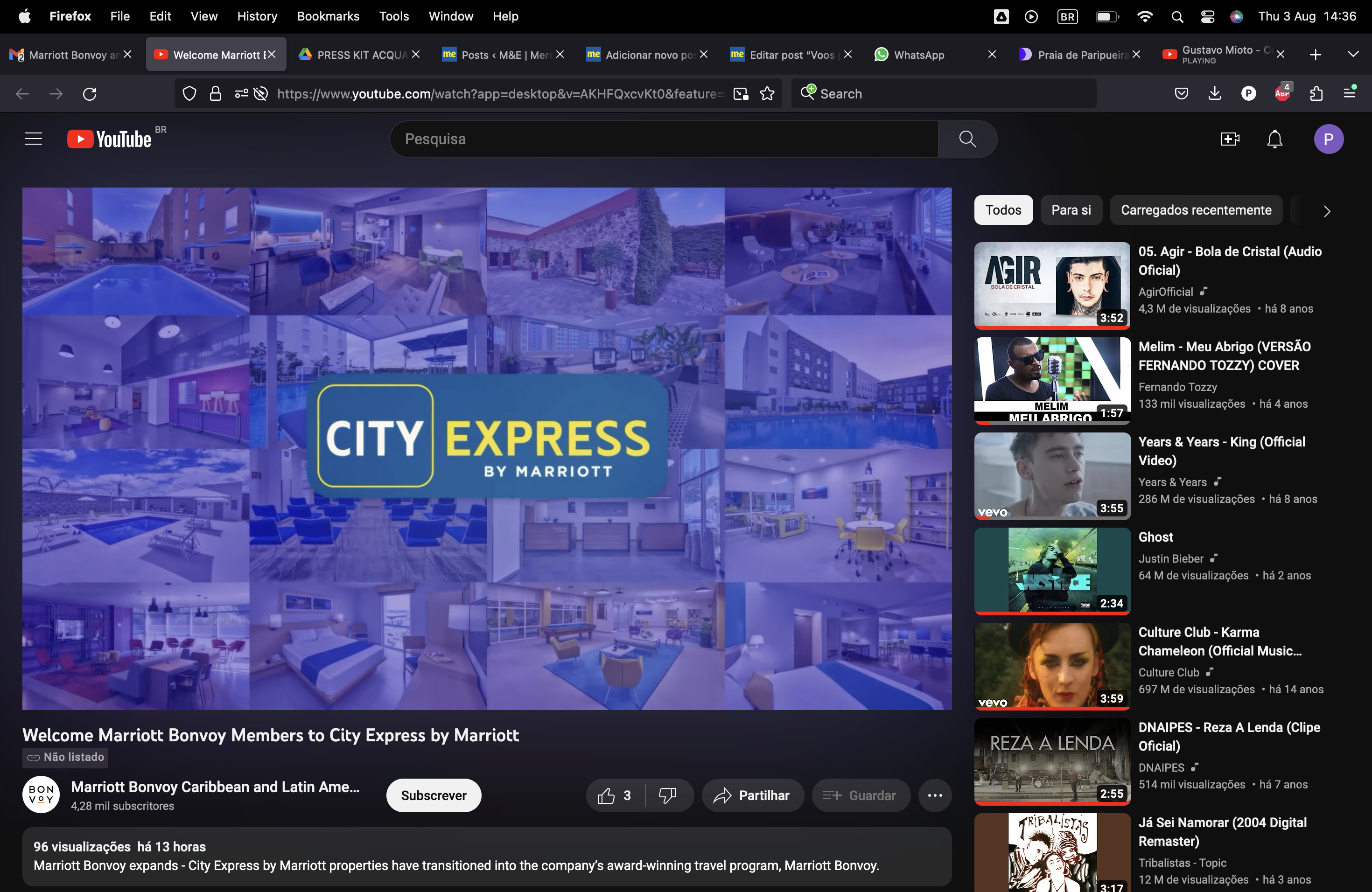Open the Bonvoy channel avatar
This screenshot has width=1372, height=892.
41,794
